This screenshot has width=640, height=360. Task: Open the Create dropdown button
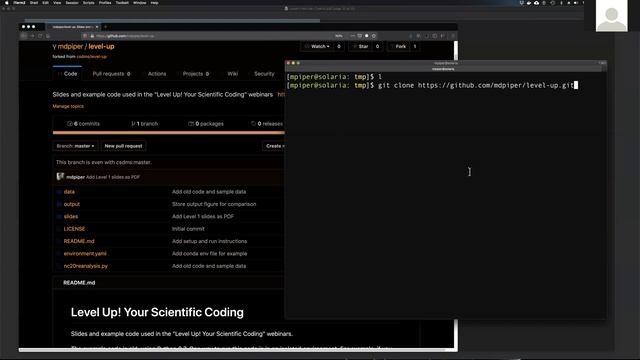coord(274,146)
